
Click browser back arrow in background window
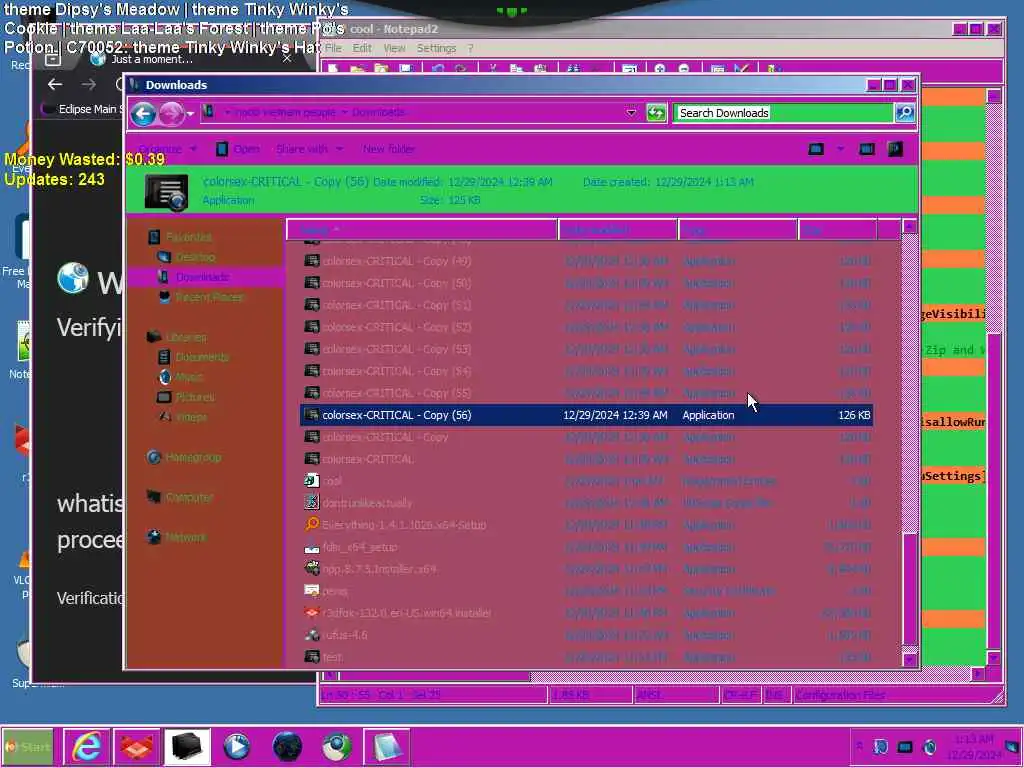[55, 84]
